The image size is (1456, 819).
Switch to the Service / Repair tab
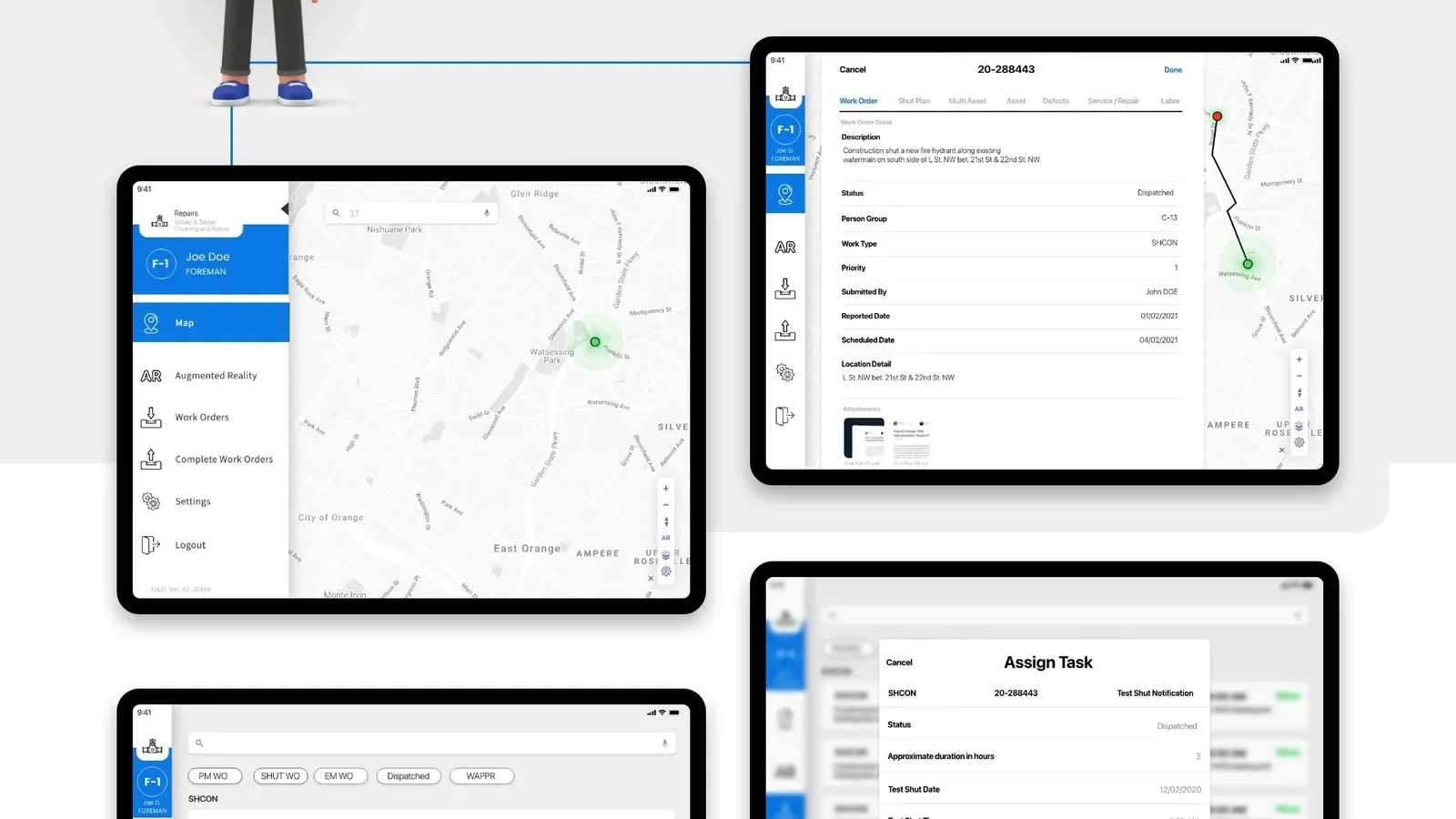tap(1114, 101)
